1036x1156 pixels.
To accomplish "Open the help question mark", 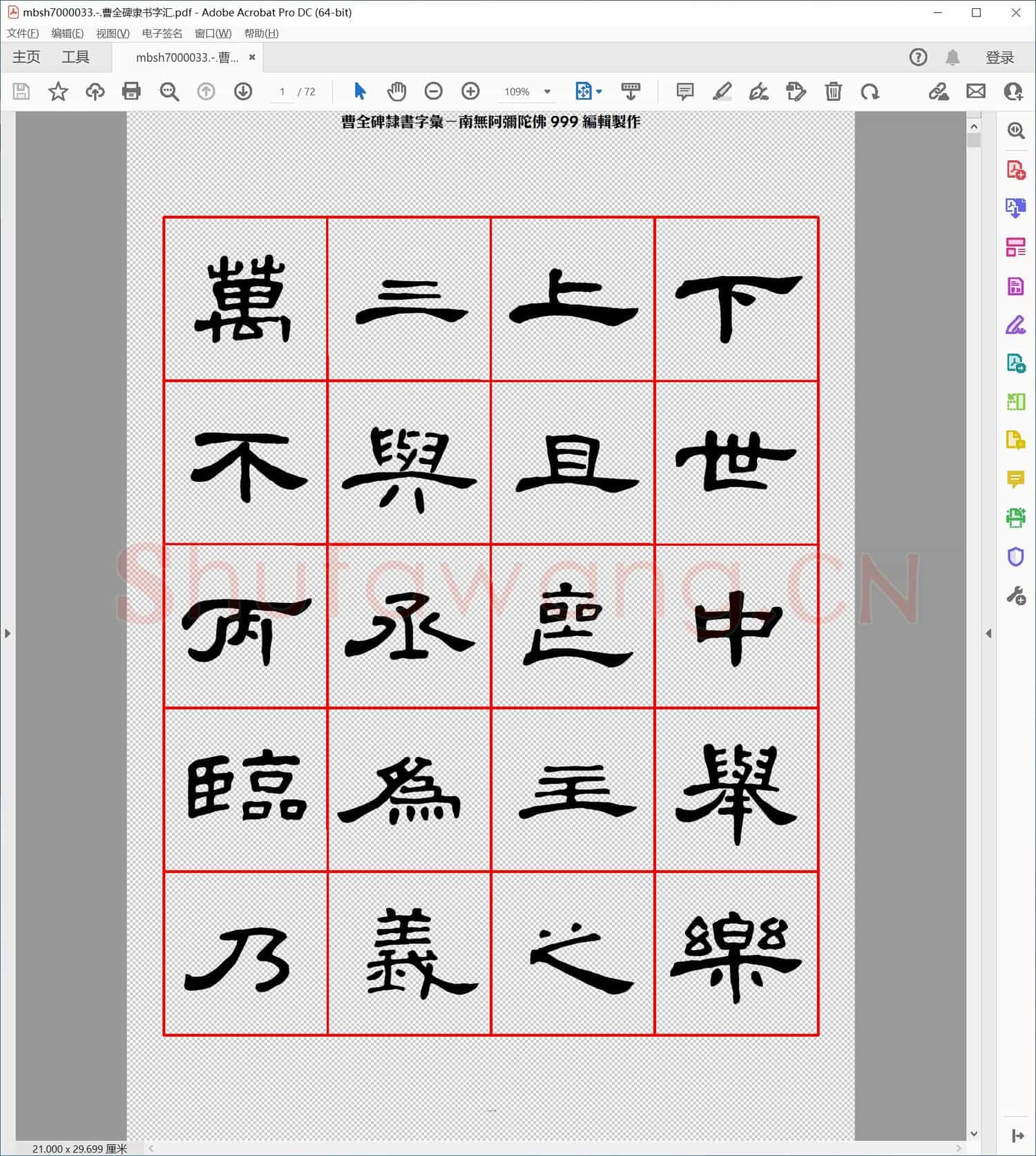I will [x=918, y=57].
